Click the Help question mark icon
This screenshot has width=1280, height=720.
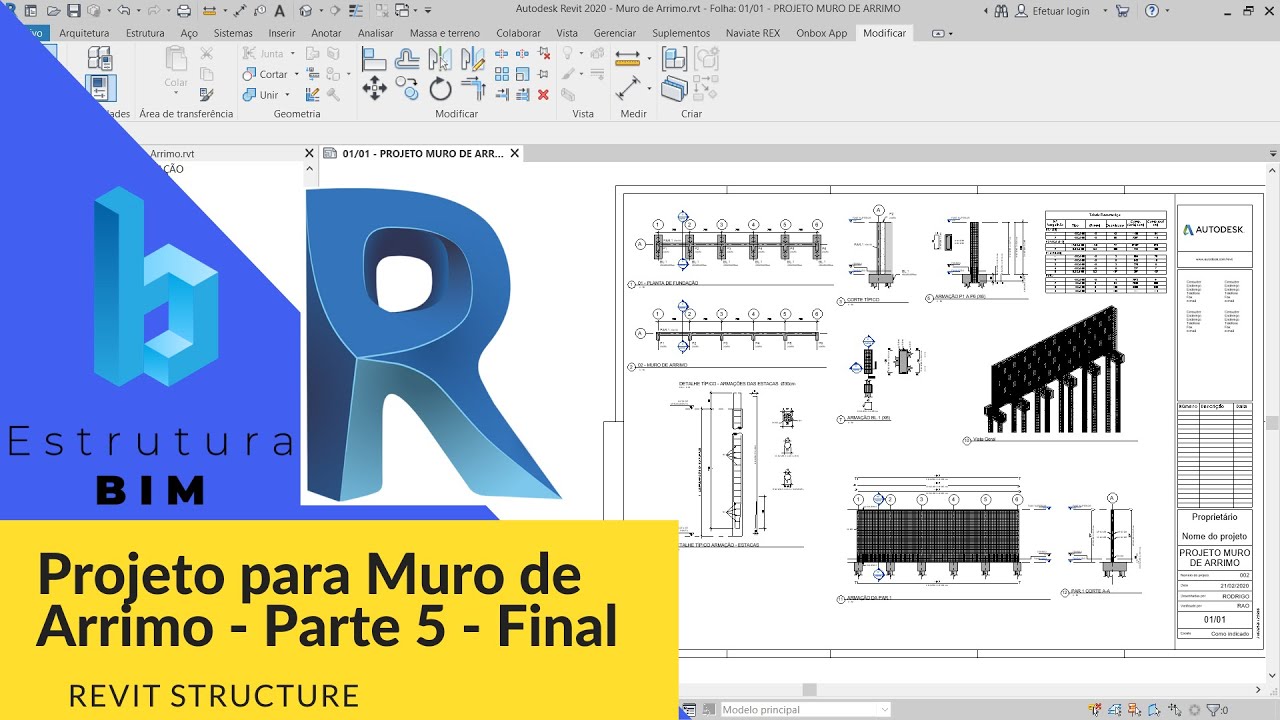(x=1152, y=11)
